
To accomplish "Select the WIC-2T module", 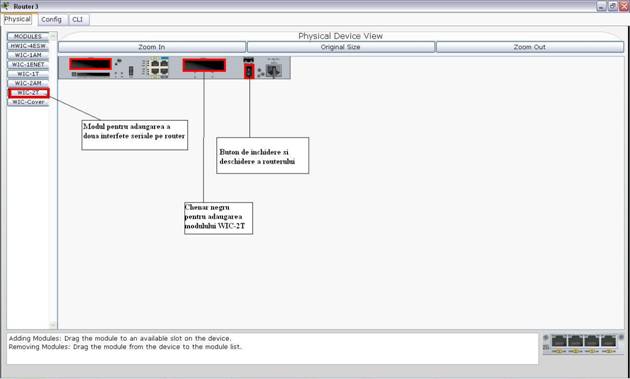I will (28, 93).
